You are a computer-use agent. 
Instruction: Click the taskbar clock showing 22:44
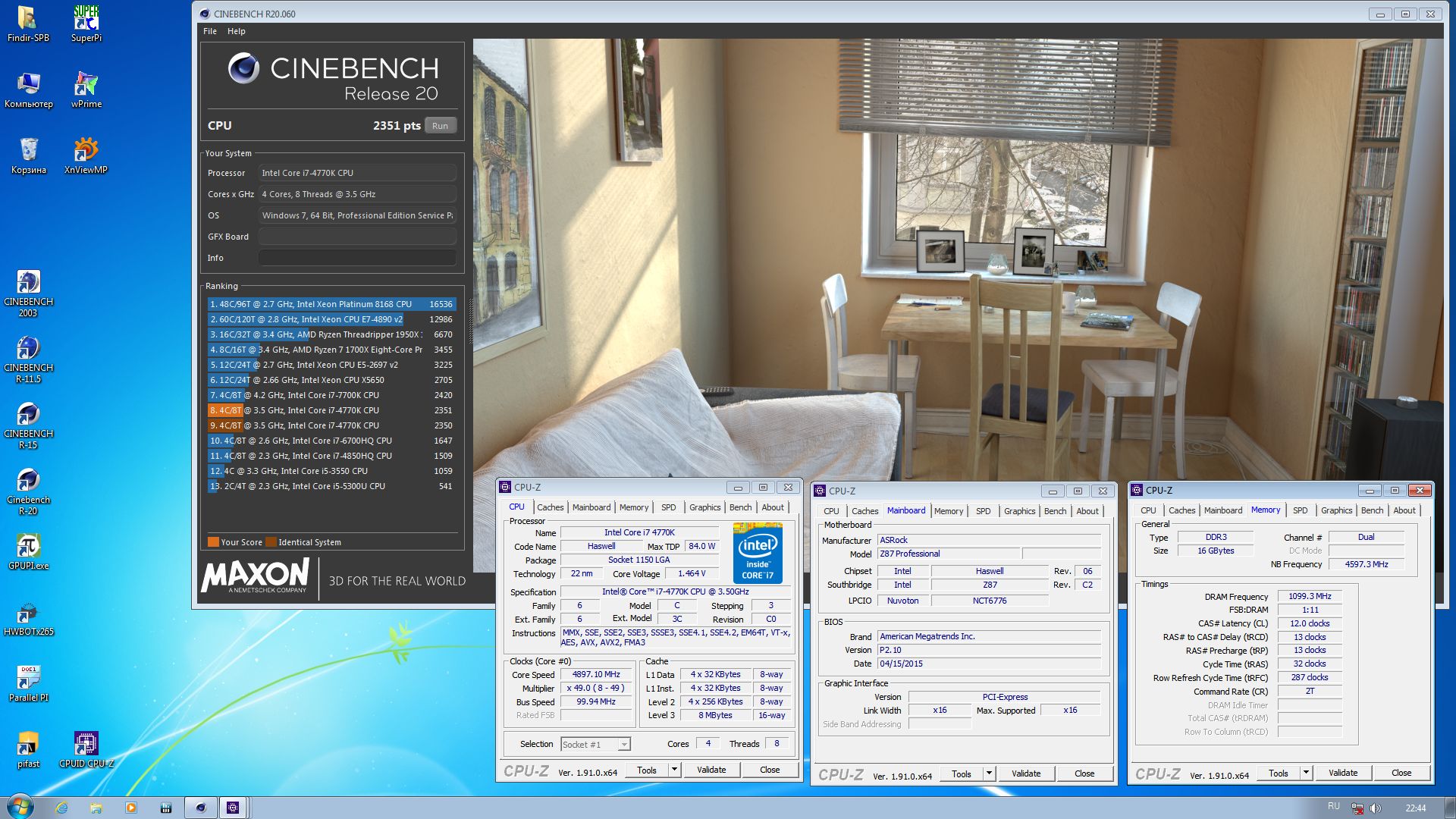pos(1415,808)
